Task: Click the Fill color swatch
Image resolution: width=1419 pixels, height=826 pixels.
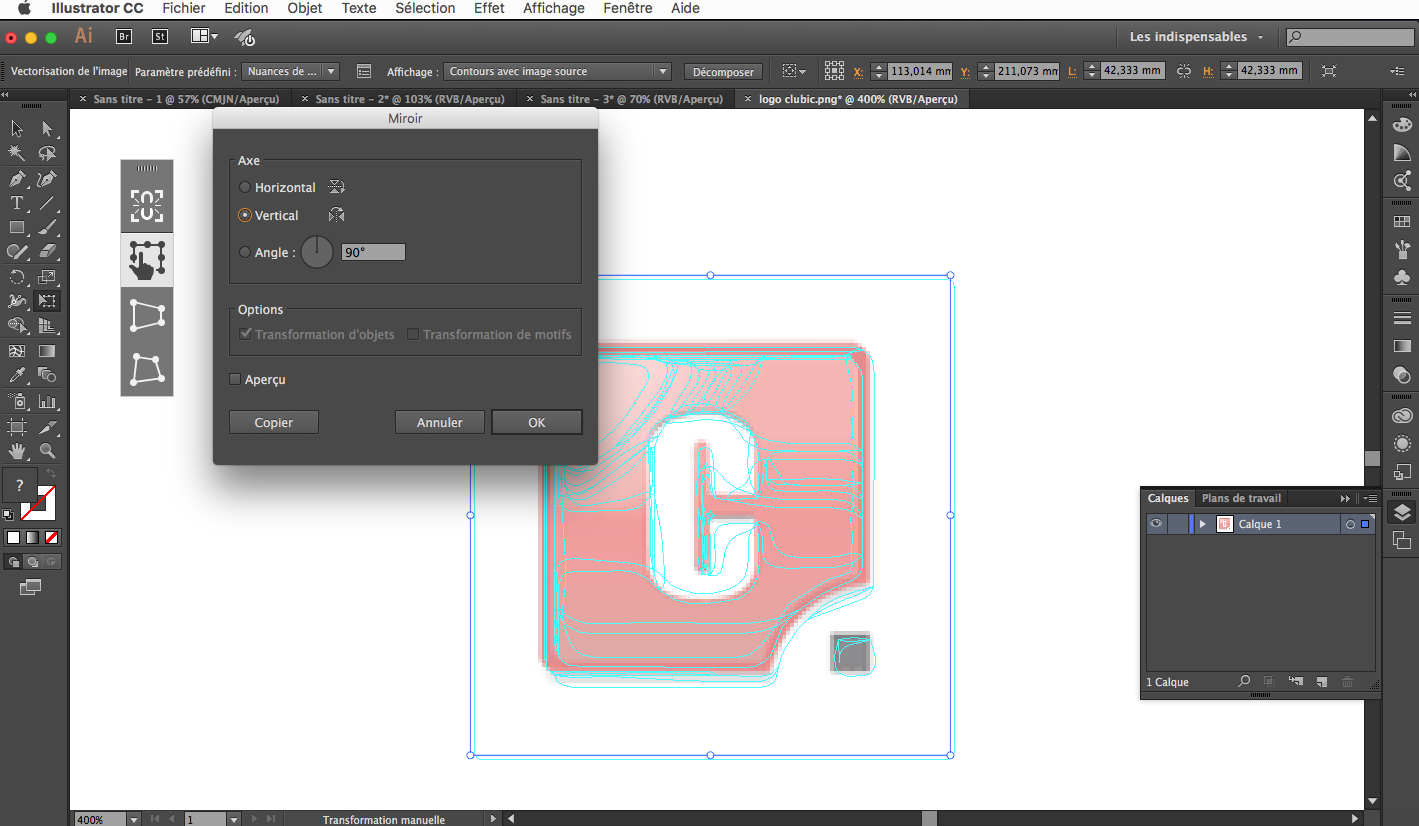Action: (x=20, y=485)
